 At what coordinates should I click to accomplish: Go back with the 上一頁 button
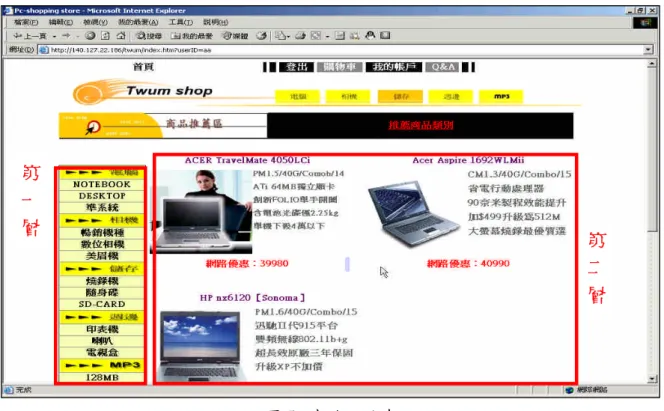(30, 36)
